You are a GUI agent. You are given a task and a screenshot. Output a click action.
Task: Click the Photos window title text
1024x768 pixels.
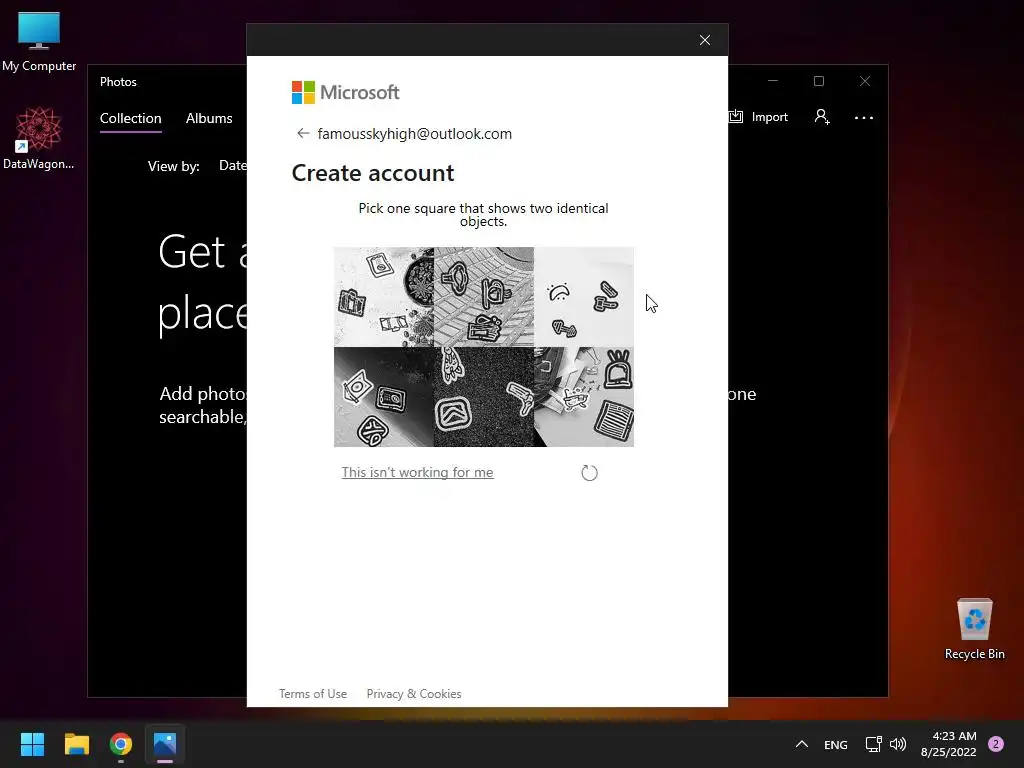(x=118, y=82)
